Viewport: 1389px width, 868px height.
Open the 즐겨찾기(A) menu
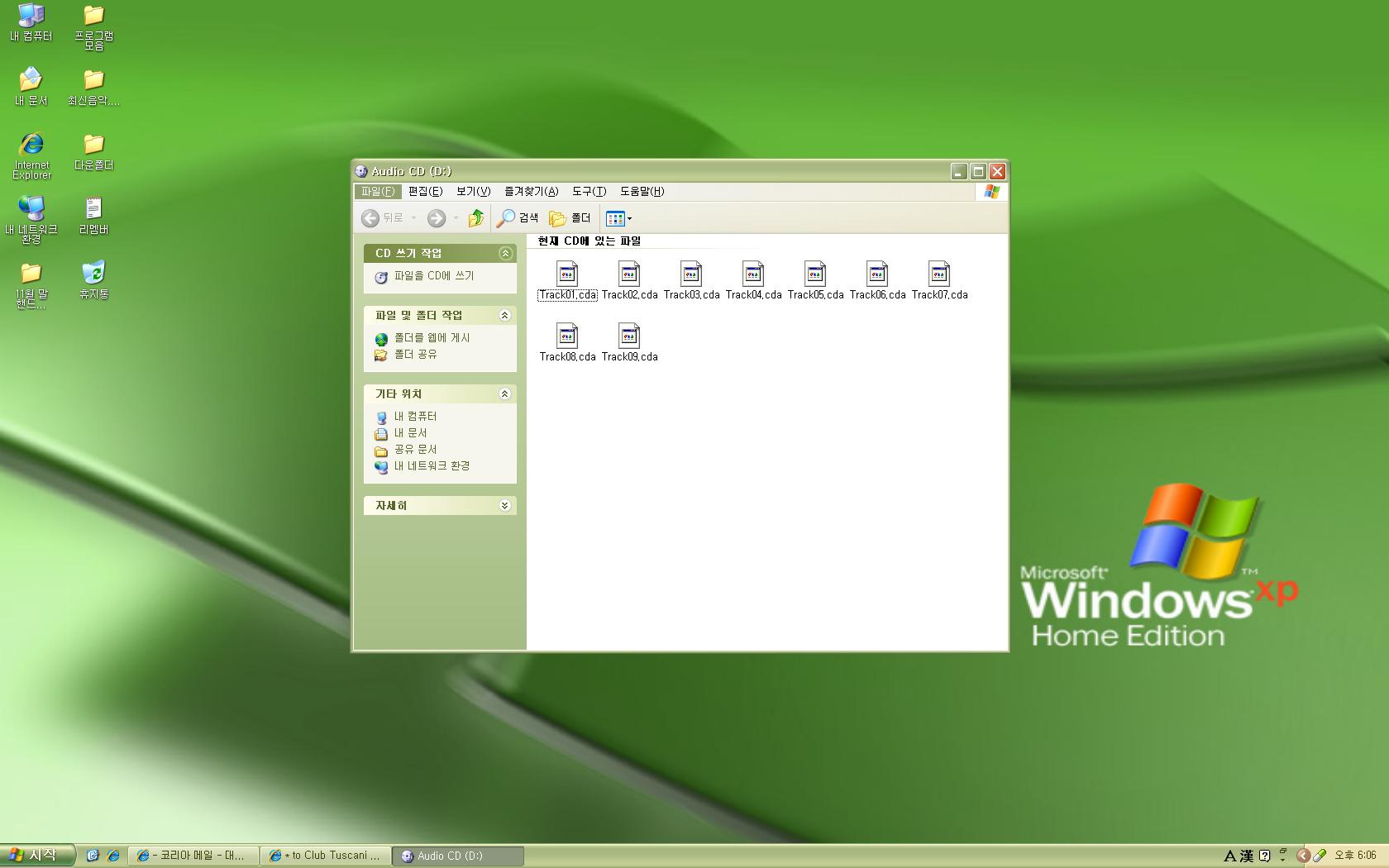(532, 191)
